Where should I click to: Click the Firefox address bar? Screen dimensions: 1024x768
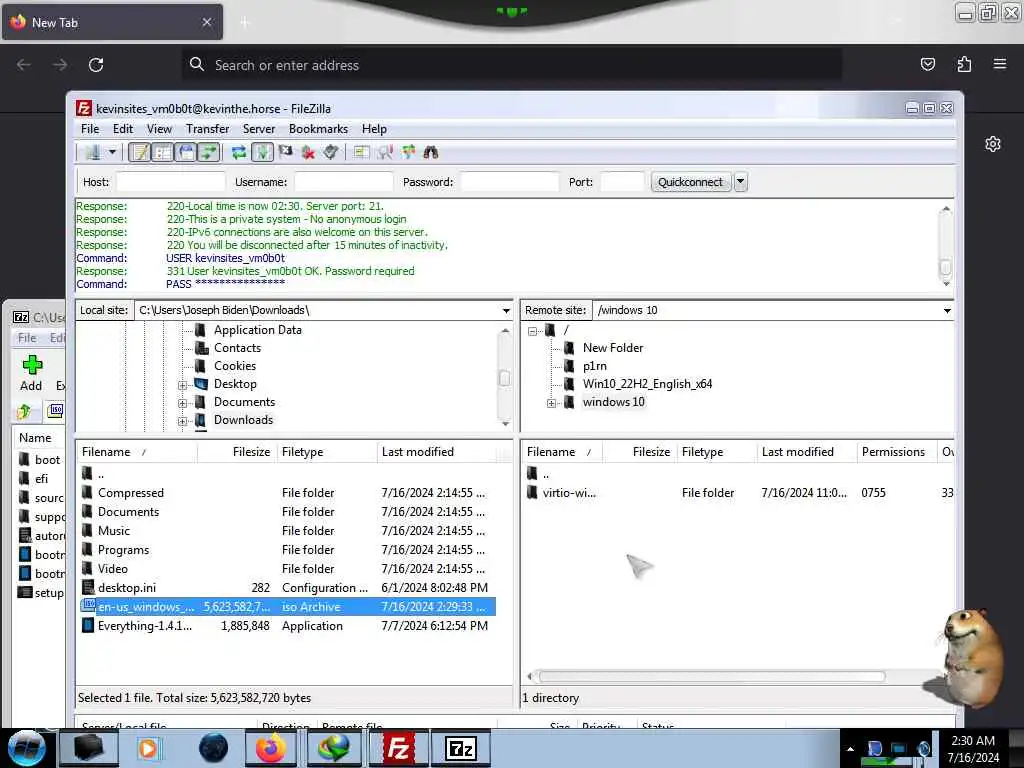coord(511,65)
